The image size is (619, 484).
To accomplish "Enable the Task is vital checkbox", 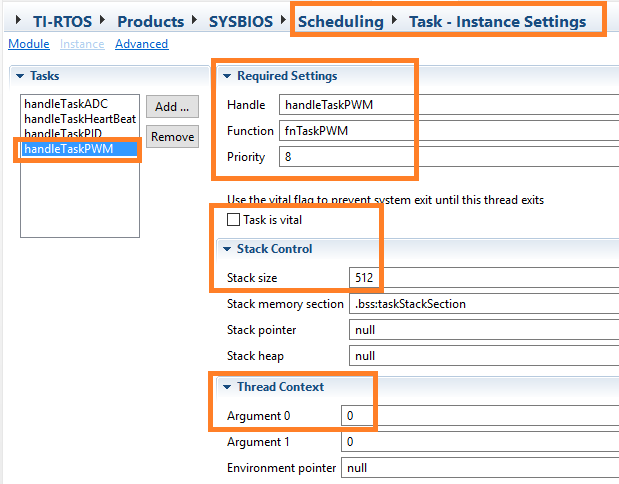I will click(x=234, y=219).
